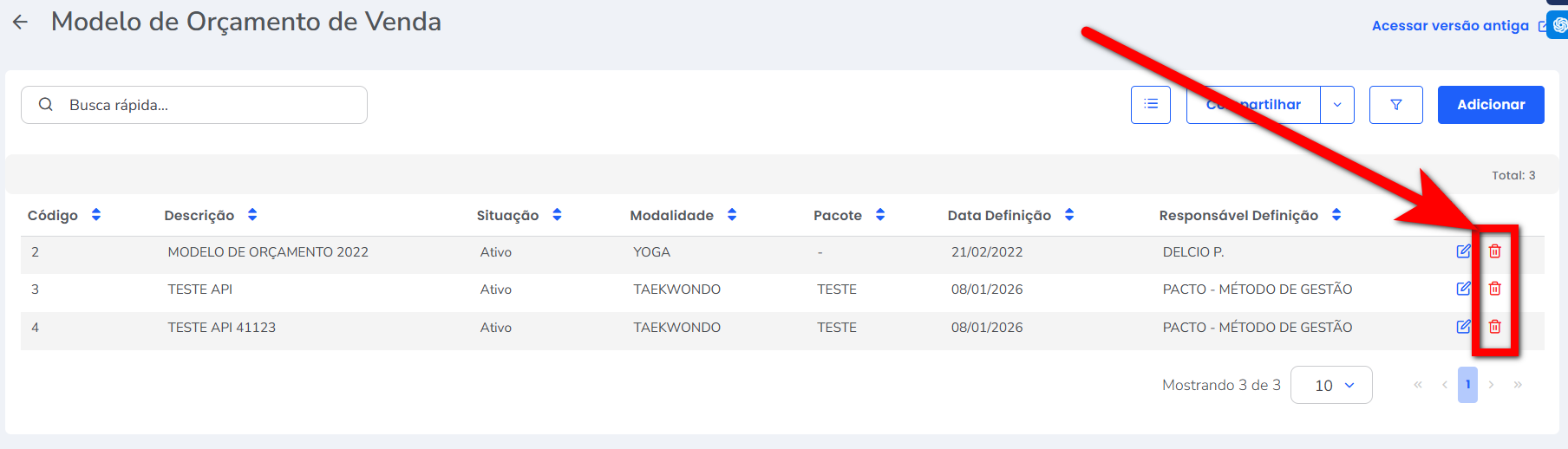Open the column list view button
1568x449 pixels.
tap(1150, 105)
